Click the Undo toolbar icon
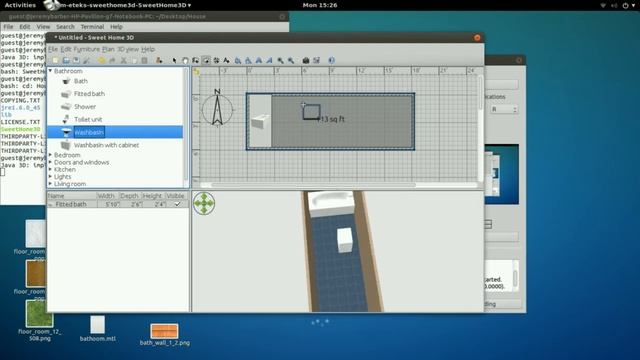640x360 pixels. coord(102,60)
